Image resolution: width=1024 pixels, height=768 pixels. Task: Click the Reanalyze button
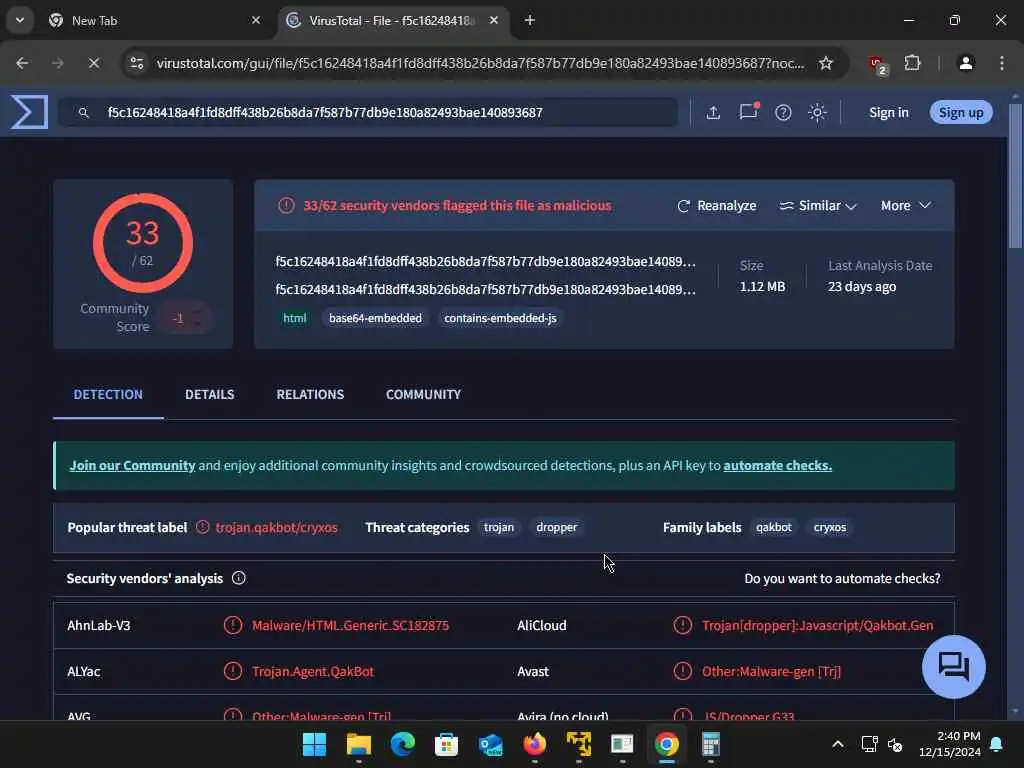coord(716,206)
